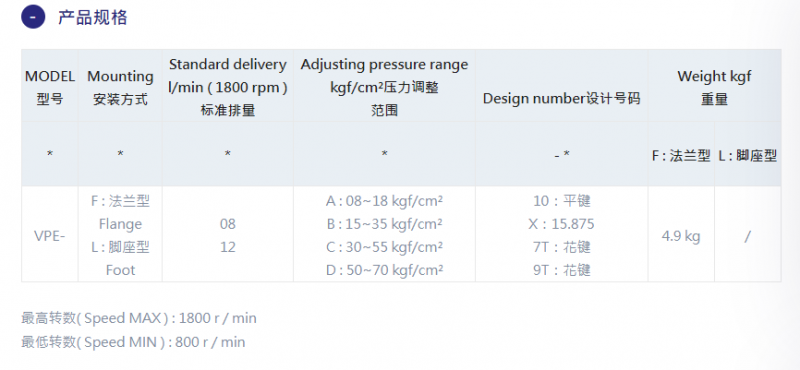Click the 08 delivery value
This screenshot has height=370, width=800.
coord(228,225)
